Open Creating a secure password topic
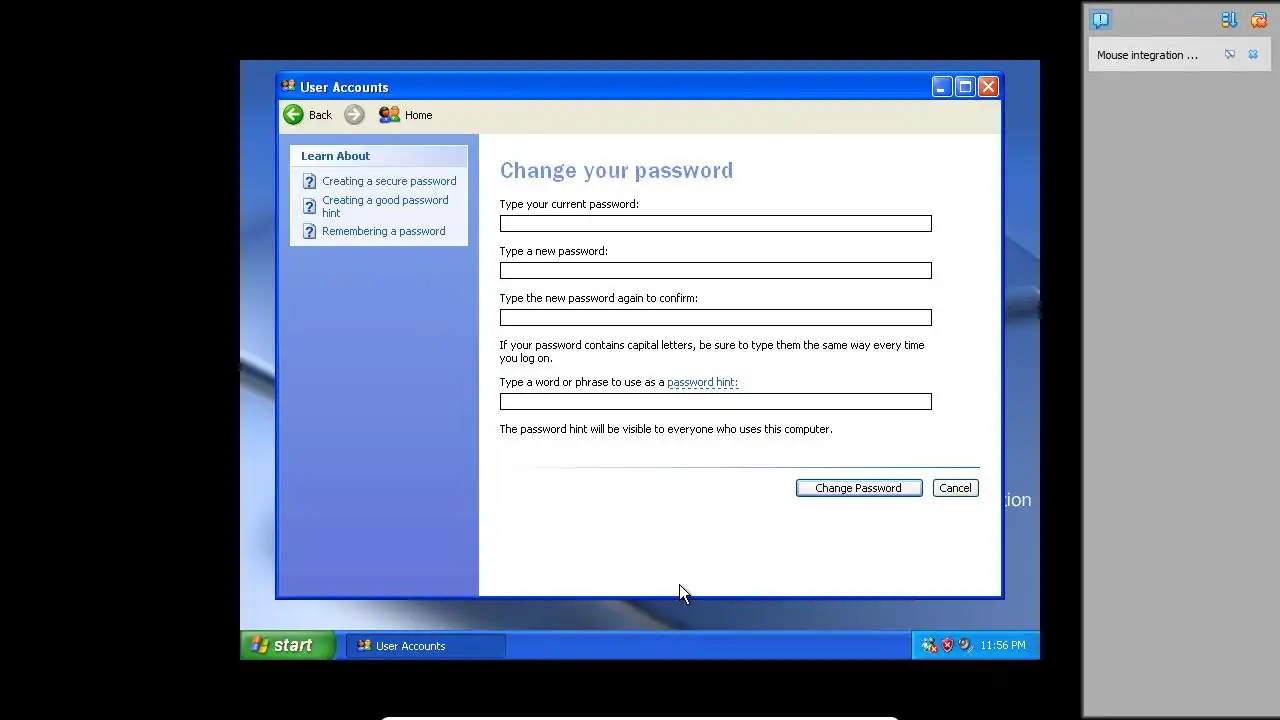The width and height of the screenshot is (1280, 720). (389, 181)
